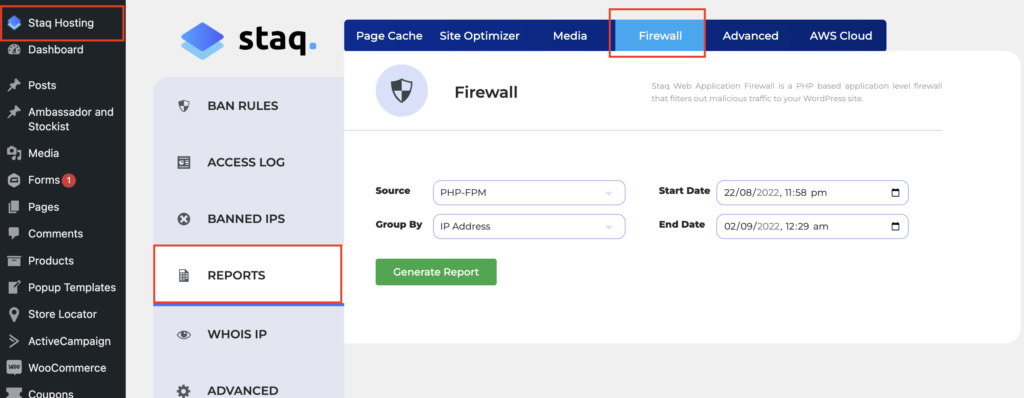The image size is (1024, 398).
Task: Click the Banned IPs cross-circle icon
Action: tap(184, 219)
